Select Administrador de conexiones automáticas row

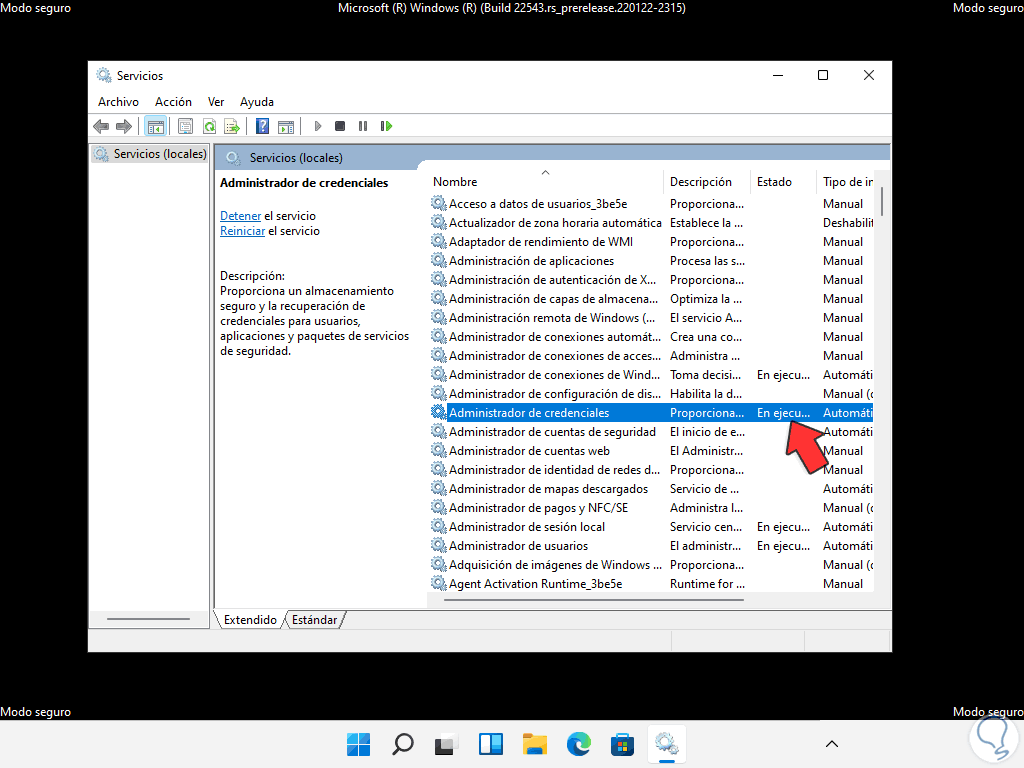651,336
